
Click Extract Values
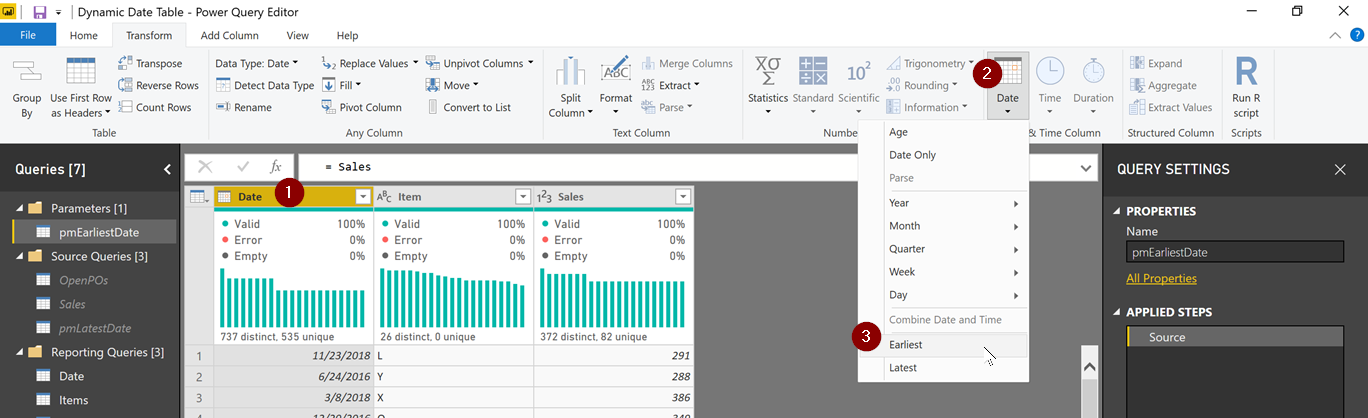click(x=1170, y=107)
